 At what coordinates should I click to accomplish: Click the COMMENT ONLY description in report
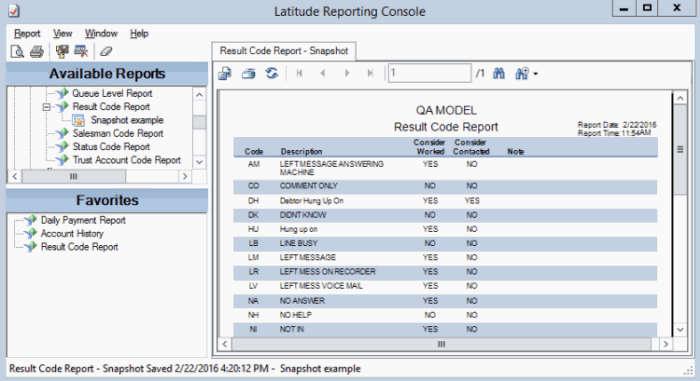pos(308,186)
